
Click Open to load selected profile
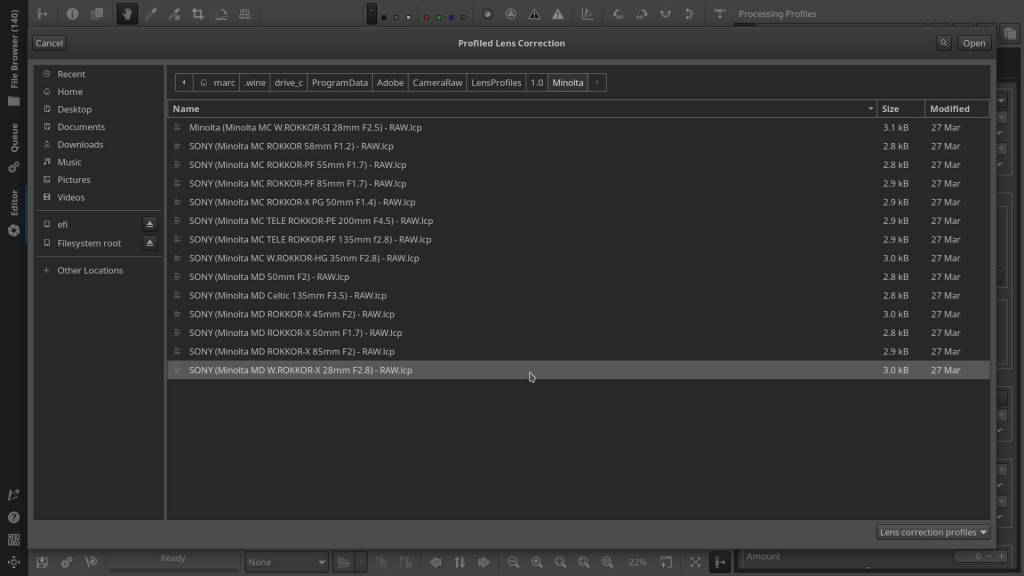click(x=974, y=43)
